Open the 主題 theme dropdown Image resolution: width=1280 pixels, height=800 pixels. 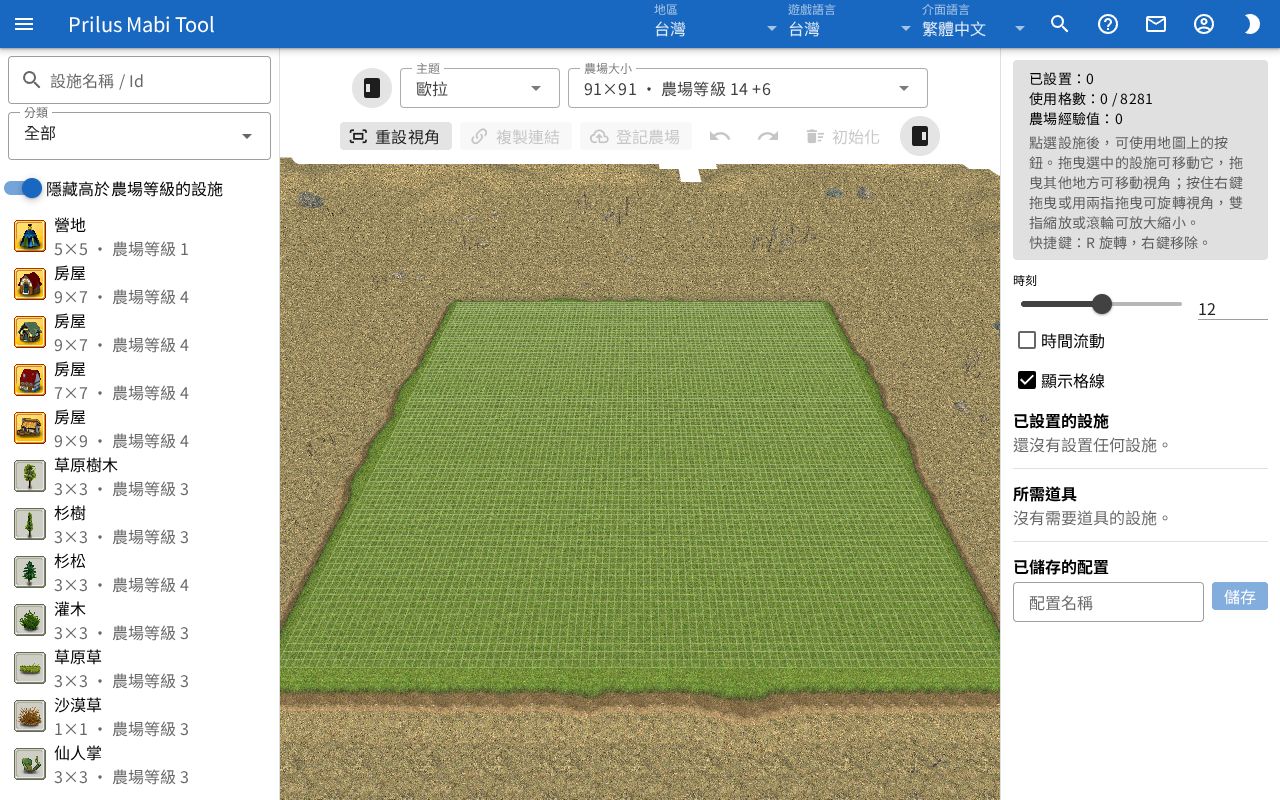pos(480,88)
